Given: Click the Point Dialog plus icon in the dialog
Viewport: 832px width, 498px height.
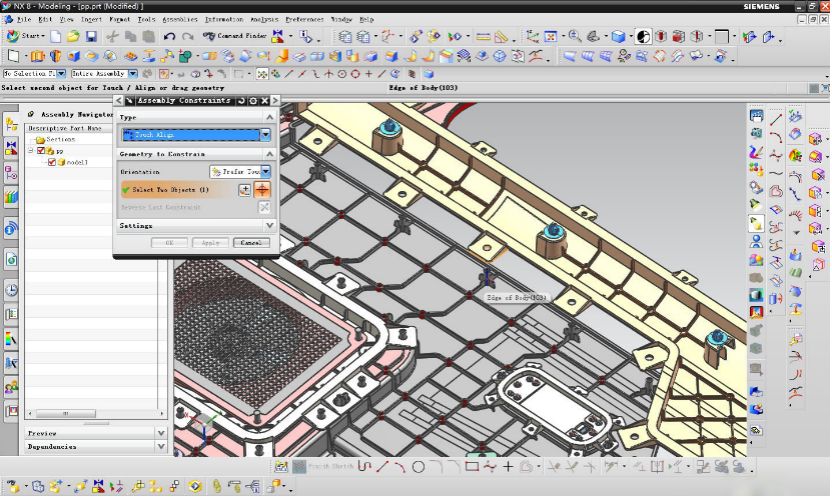Looking at the screenshot, I should [x=244, y=190].
